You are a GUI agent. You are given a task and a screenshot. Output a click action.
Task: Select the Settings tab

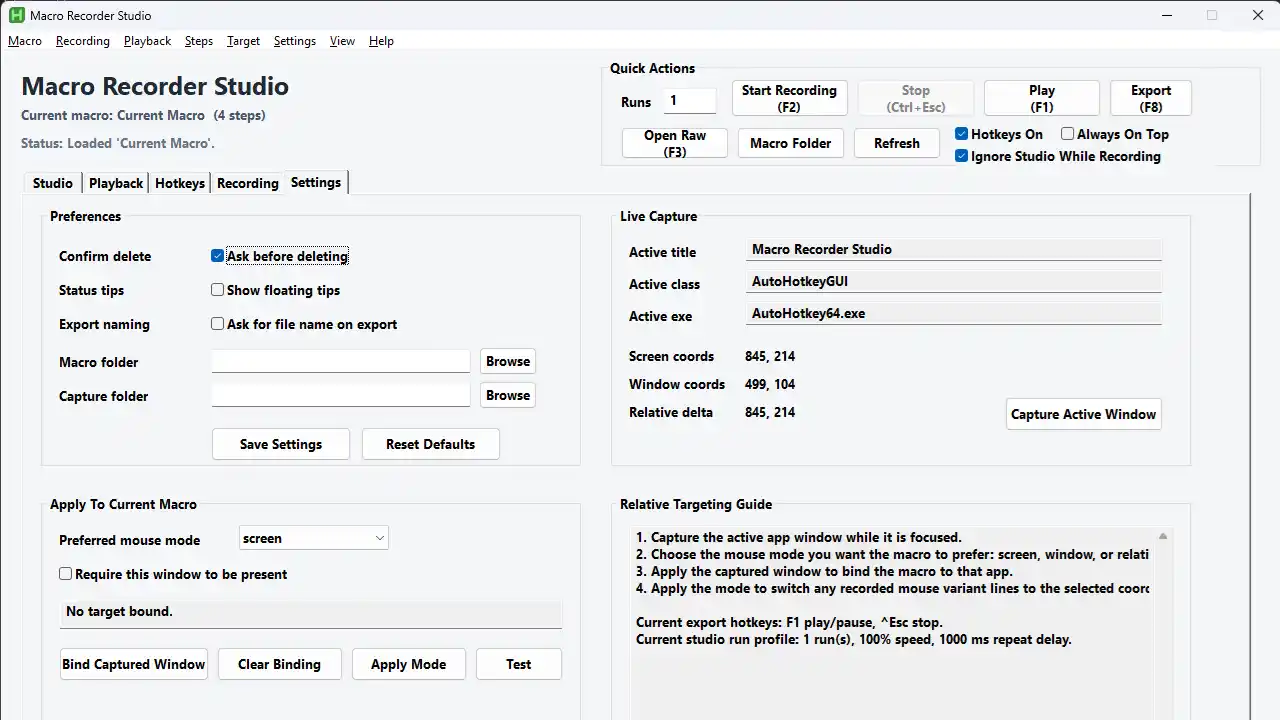(x=316, y=182)
